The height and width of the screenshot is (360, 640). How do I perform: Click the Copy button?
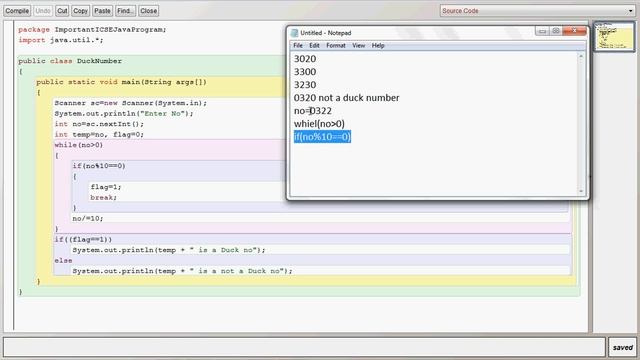pos(80,11)
